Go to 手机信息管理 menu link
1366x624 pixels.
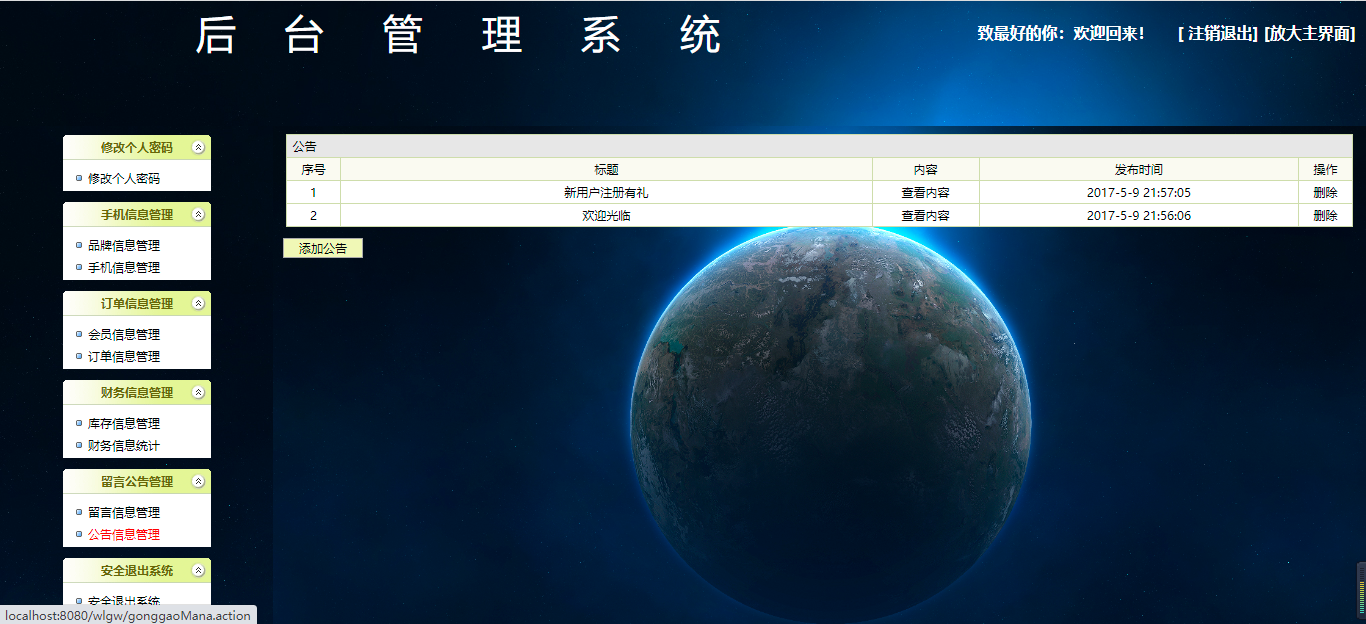(124, 267)
